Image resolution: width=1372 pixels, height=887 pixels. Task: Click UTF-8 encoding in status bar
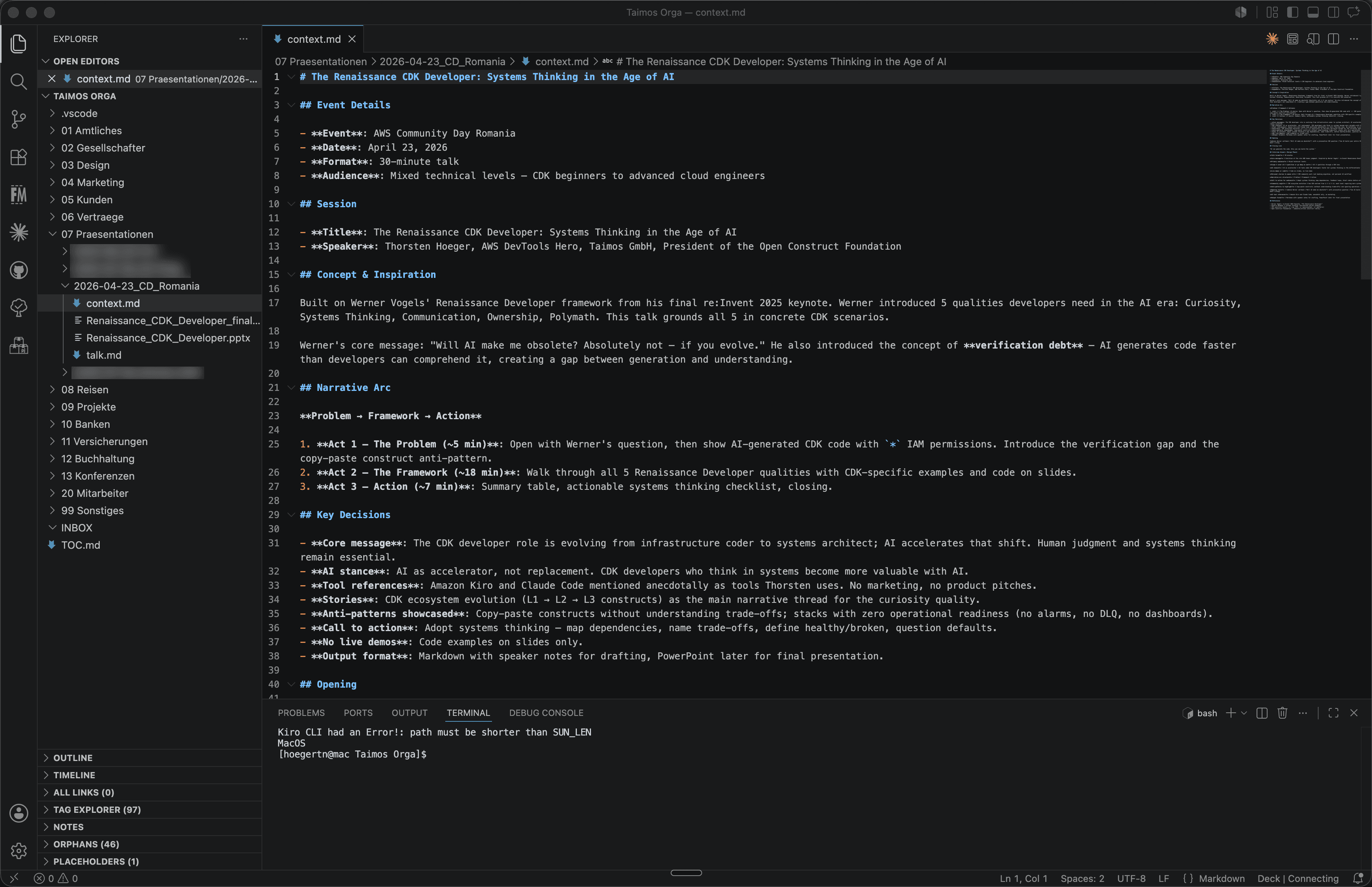click(x=1131, y=878)
